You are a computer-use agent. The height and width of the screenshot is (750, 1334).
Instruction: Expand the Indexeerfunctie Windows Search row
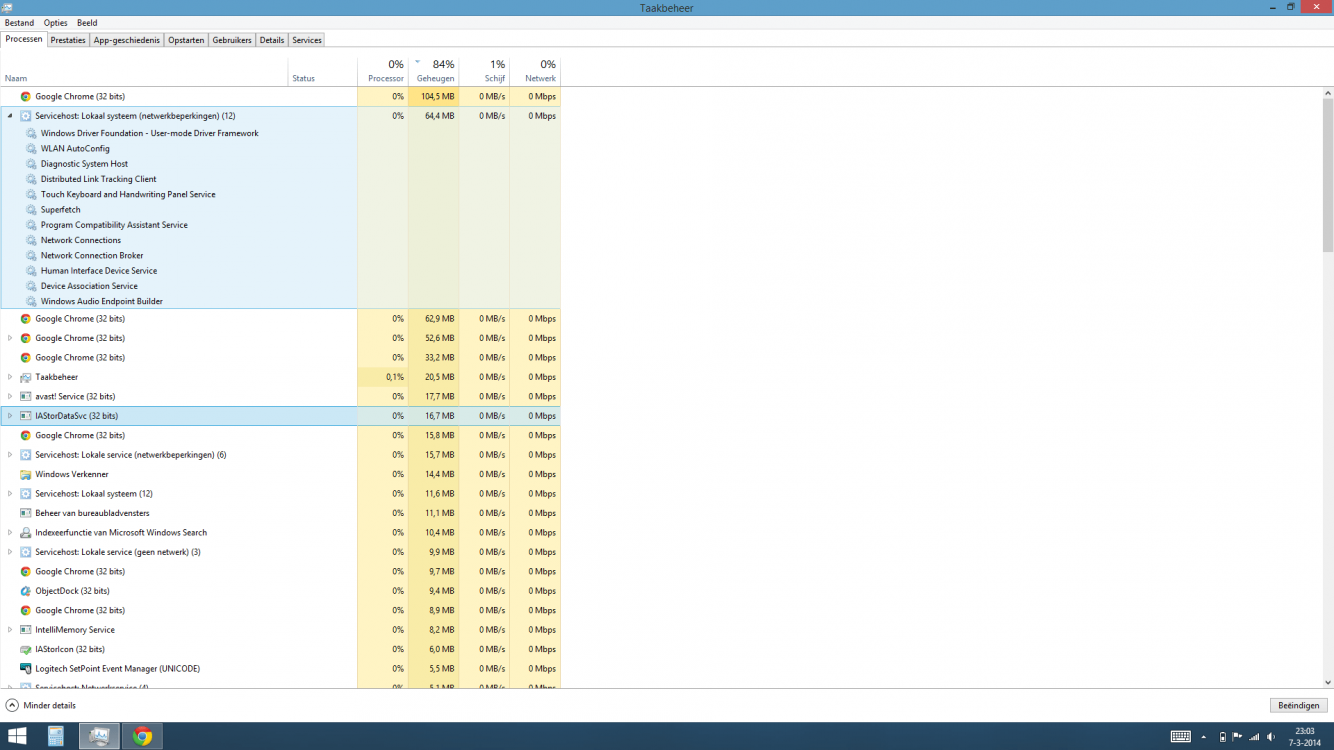10,533
